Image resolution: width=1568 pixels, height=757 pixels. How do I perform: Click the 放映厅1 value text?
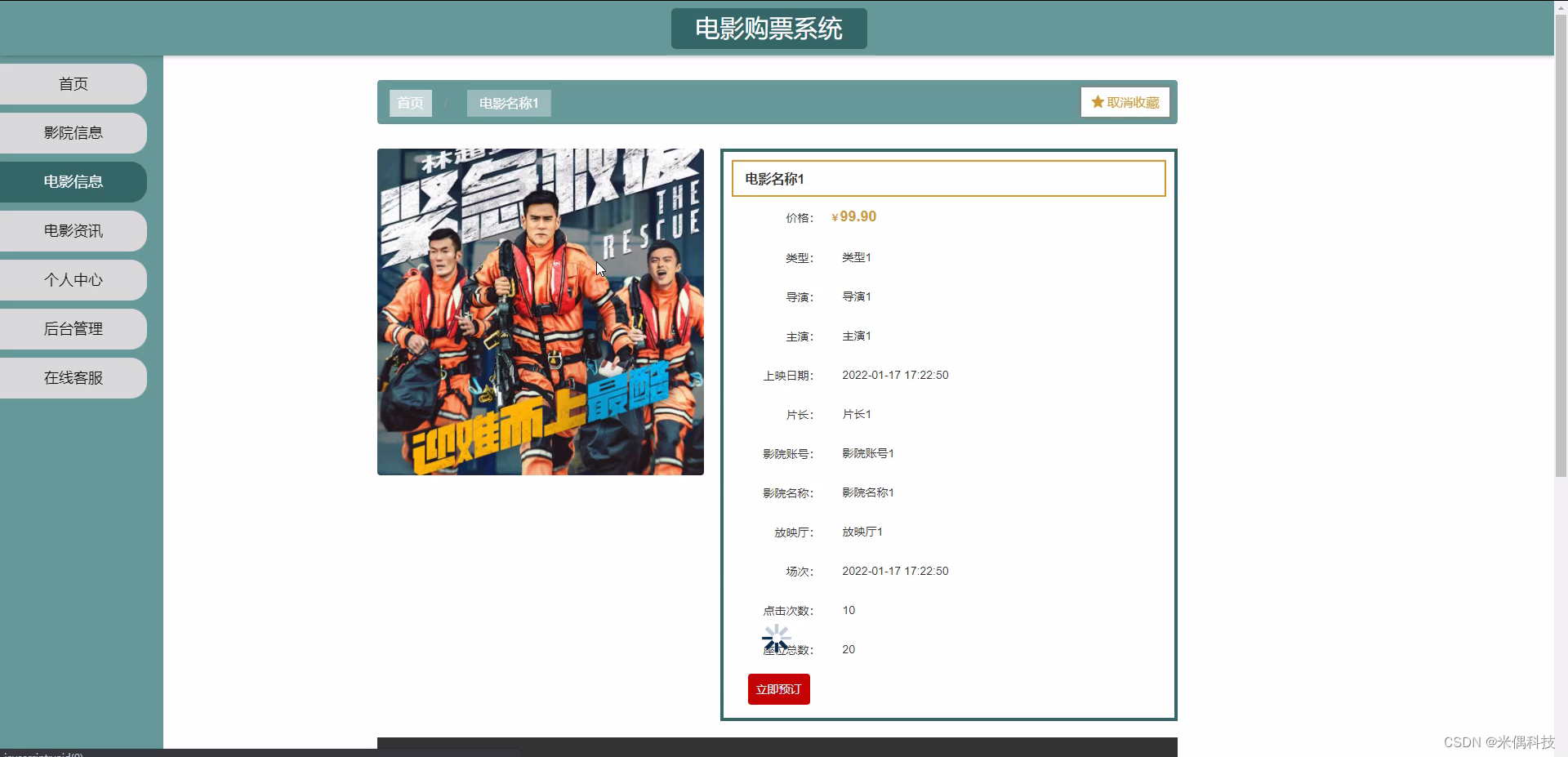coord(862,532)
